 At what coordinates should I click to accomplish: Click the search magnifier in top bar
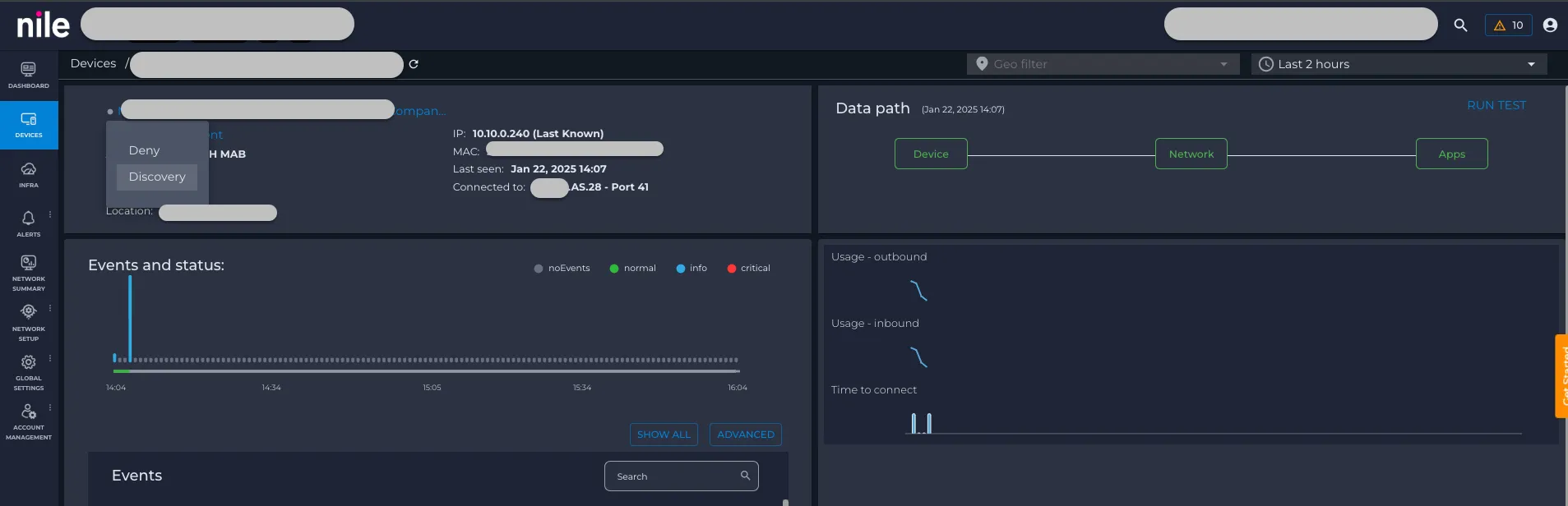pyautogui.click(x=1460, y=25)
